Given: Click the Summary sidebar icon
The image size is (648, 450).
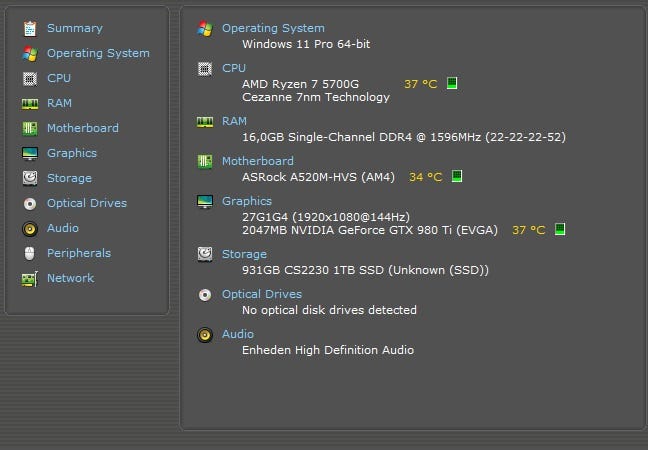Looking at the screenshot, I should (29, 28).
